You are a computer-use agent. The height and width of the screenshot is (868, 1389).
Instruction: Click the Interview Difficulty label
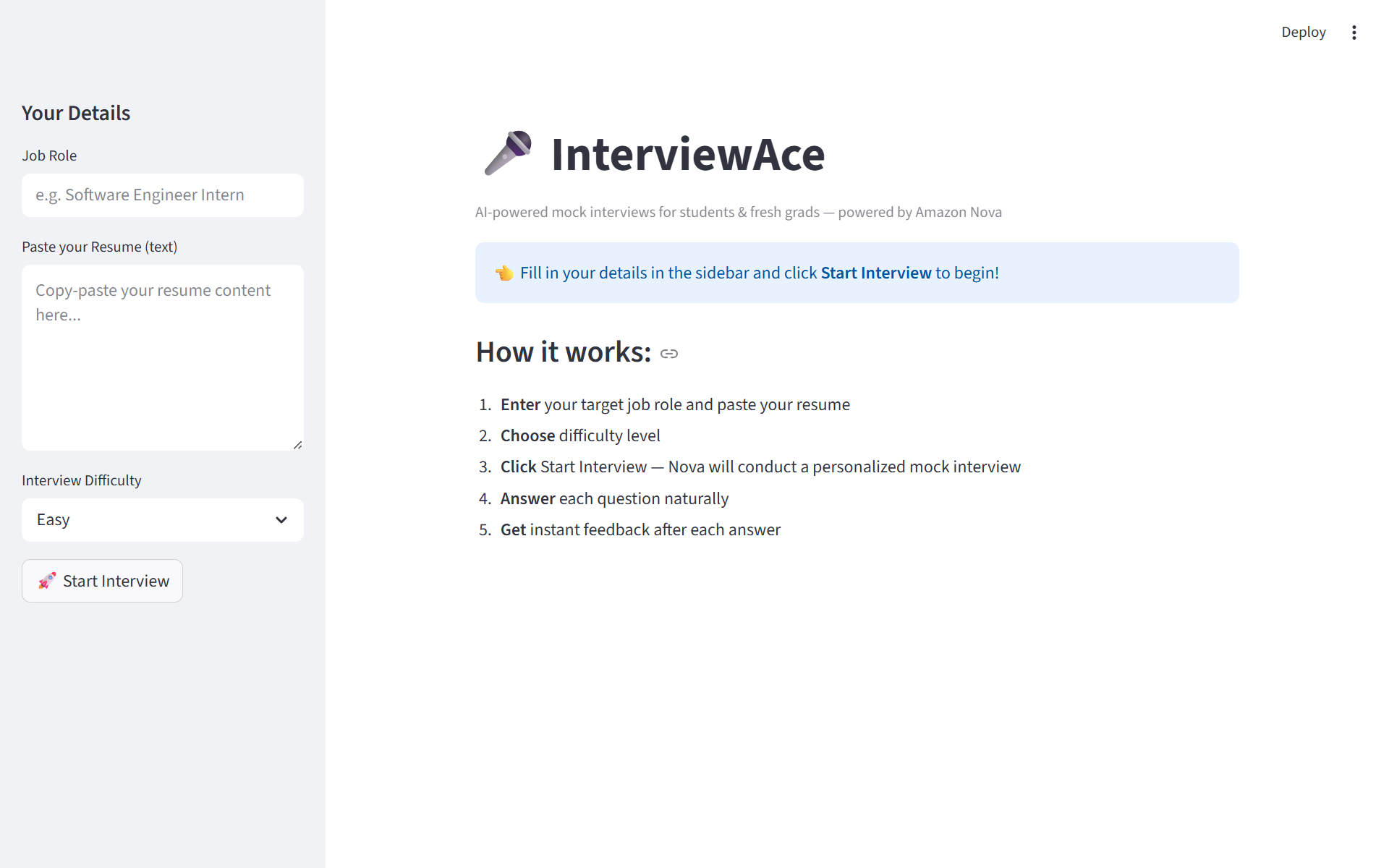coord(82,480)
